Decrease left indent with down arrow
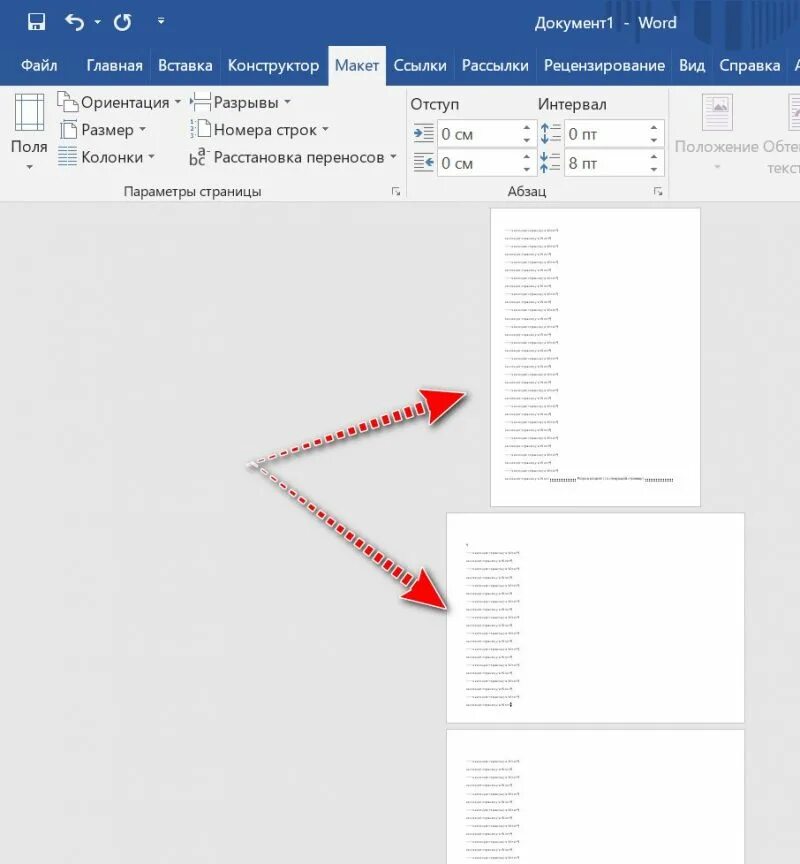Screen dimensions: 800x864 click(x=527, y=141)
